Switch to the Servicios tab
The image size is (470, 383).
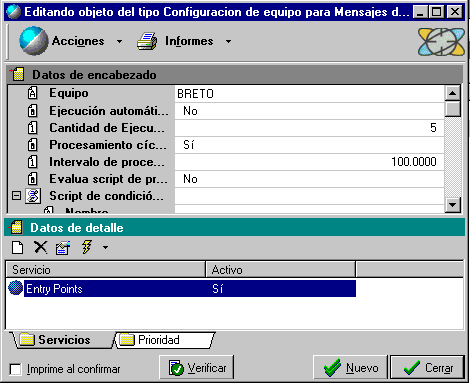pos(63,340)
